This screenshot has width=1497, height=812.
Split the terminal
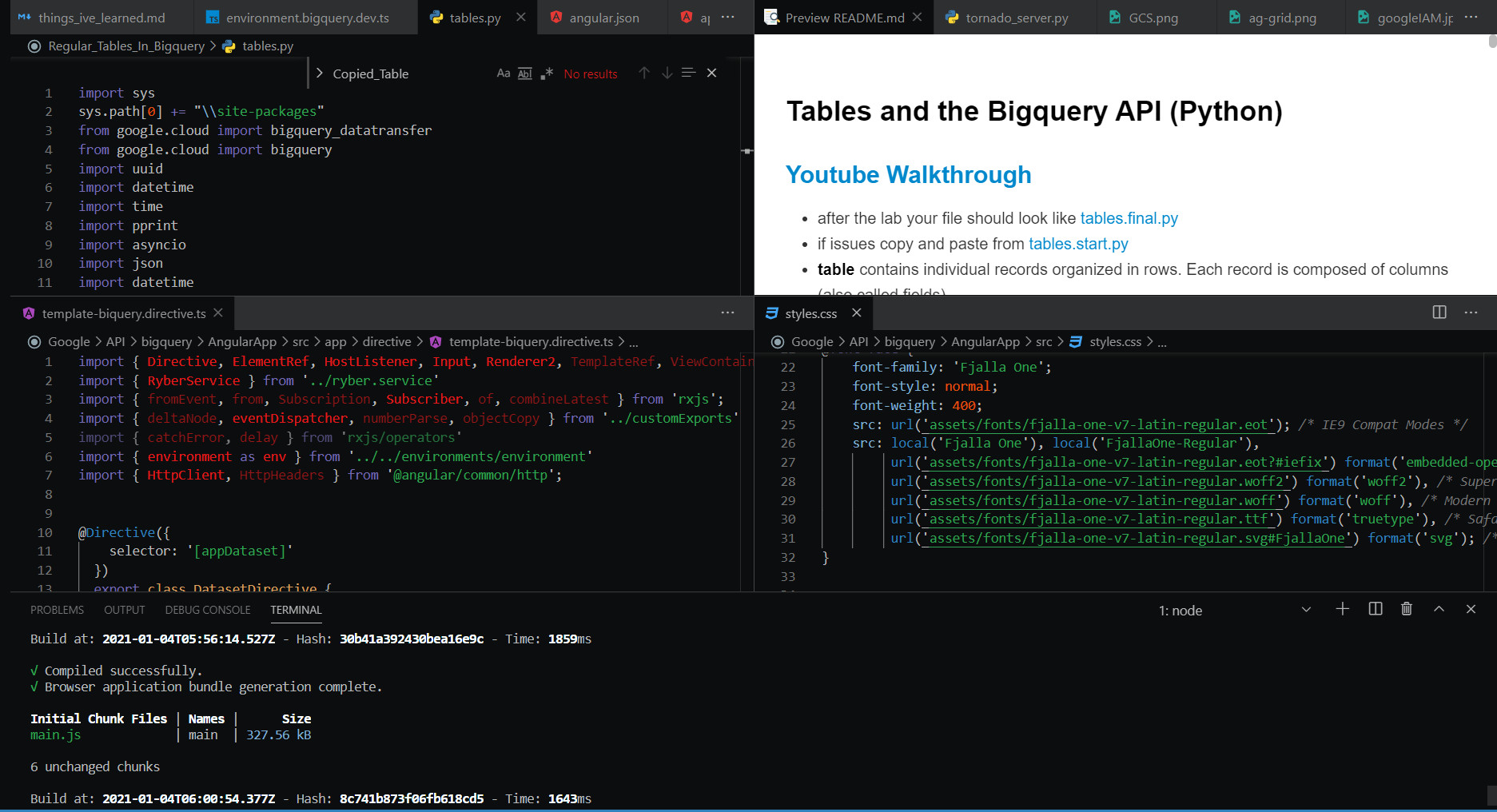pos(1376,609)
